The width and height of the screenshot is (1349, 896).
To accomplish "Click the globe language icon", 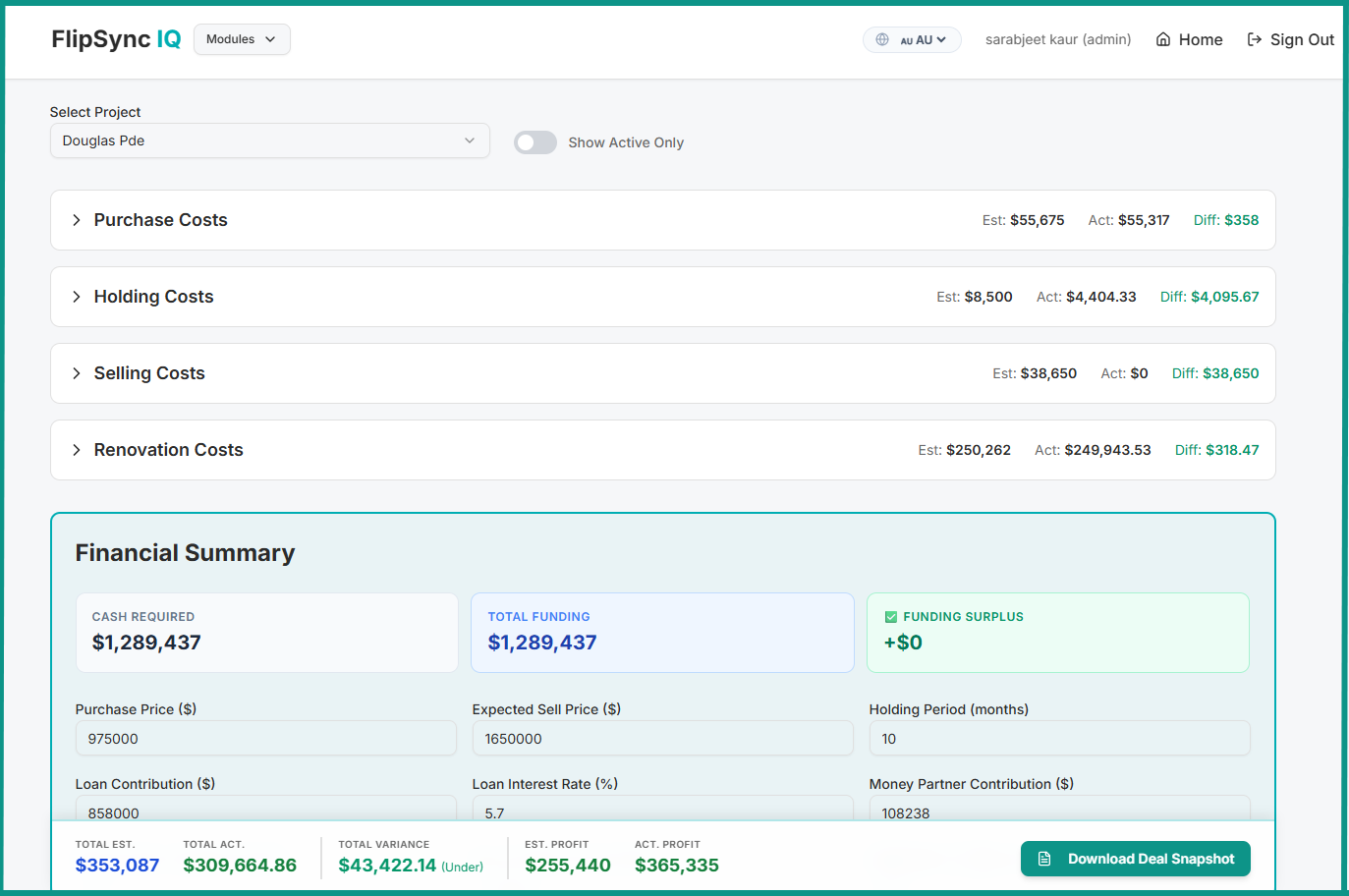I will (x=881, y=39).
